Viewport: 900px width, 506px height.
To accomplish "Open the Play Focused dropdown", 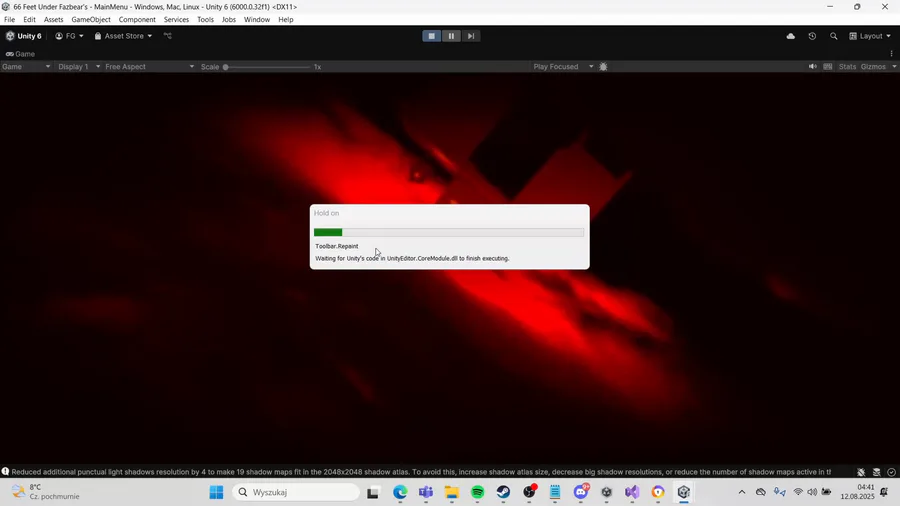I will click(562, 67).
